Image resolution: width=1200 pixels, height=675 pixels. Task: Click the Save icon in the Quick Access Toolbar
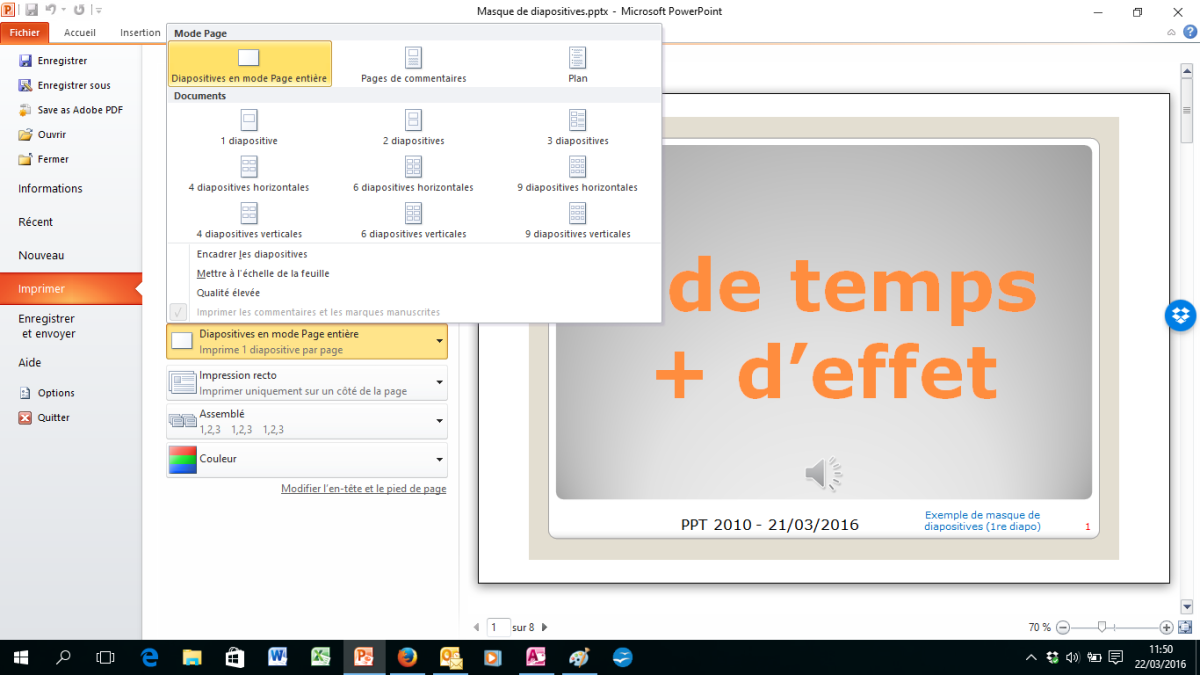[30, 11]
